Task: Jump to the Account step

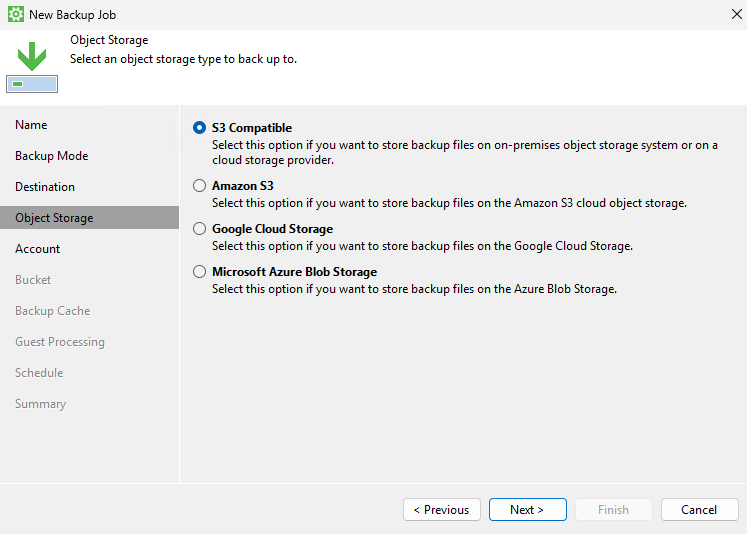Action: coord(38,249)
